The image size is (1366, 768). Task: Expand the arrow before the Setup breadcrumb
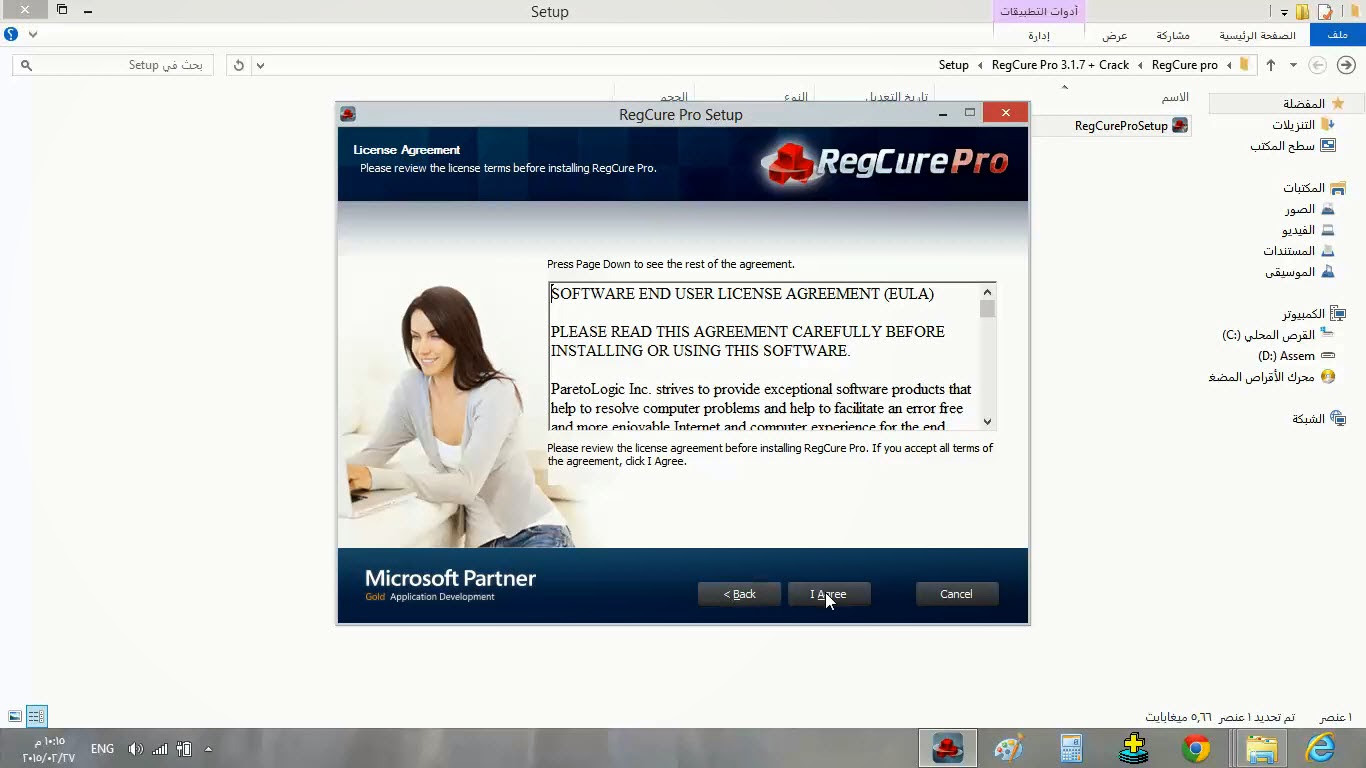coord(980,65)
